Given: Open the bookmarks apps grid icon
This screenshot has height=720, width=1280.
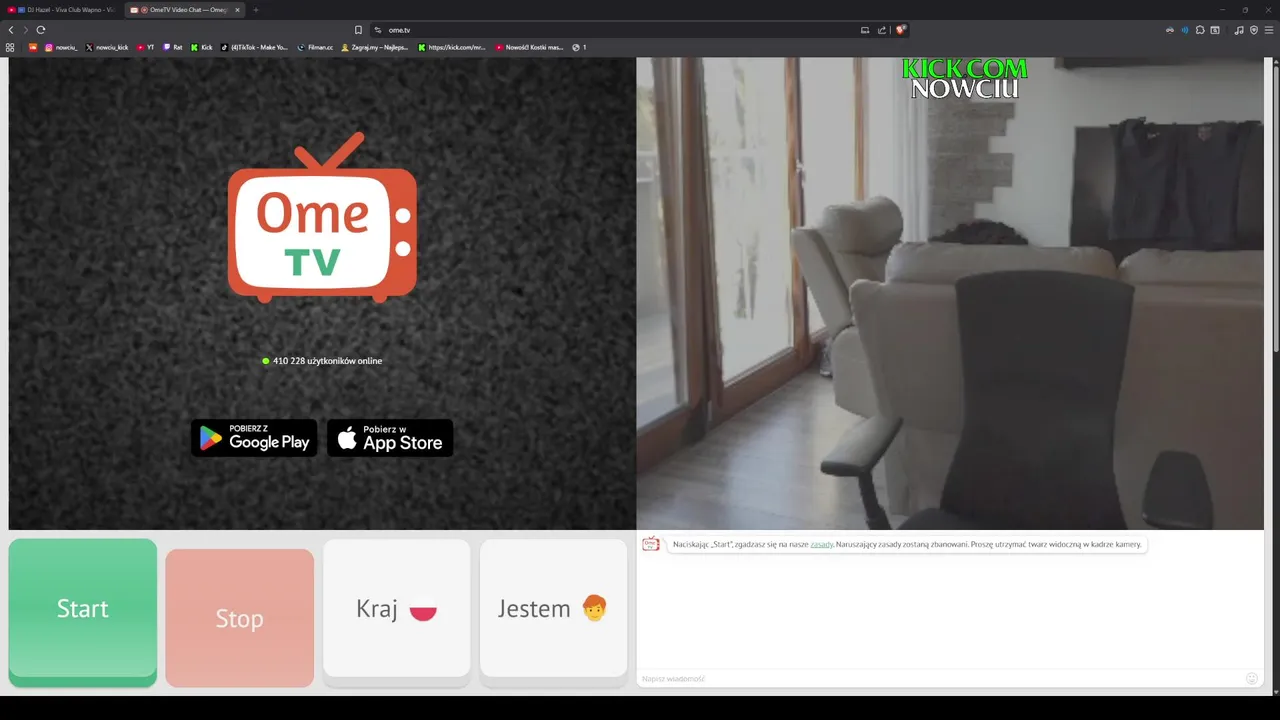Looking at the screenshot, I should pos(10,47).
